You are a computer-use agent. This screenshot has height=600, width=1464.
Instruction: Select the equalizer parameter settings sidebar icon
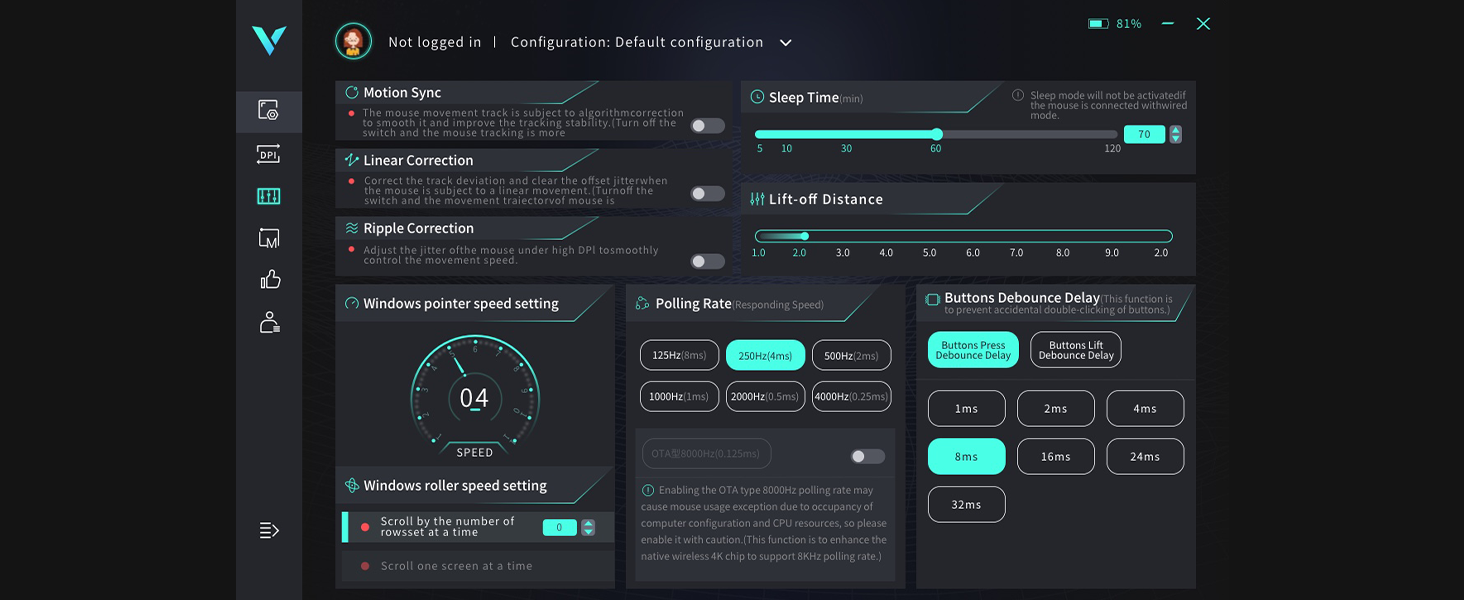coord(268,196)
